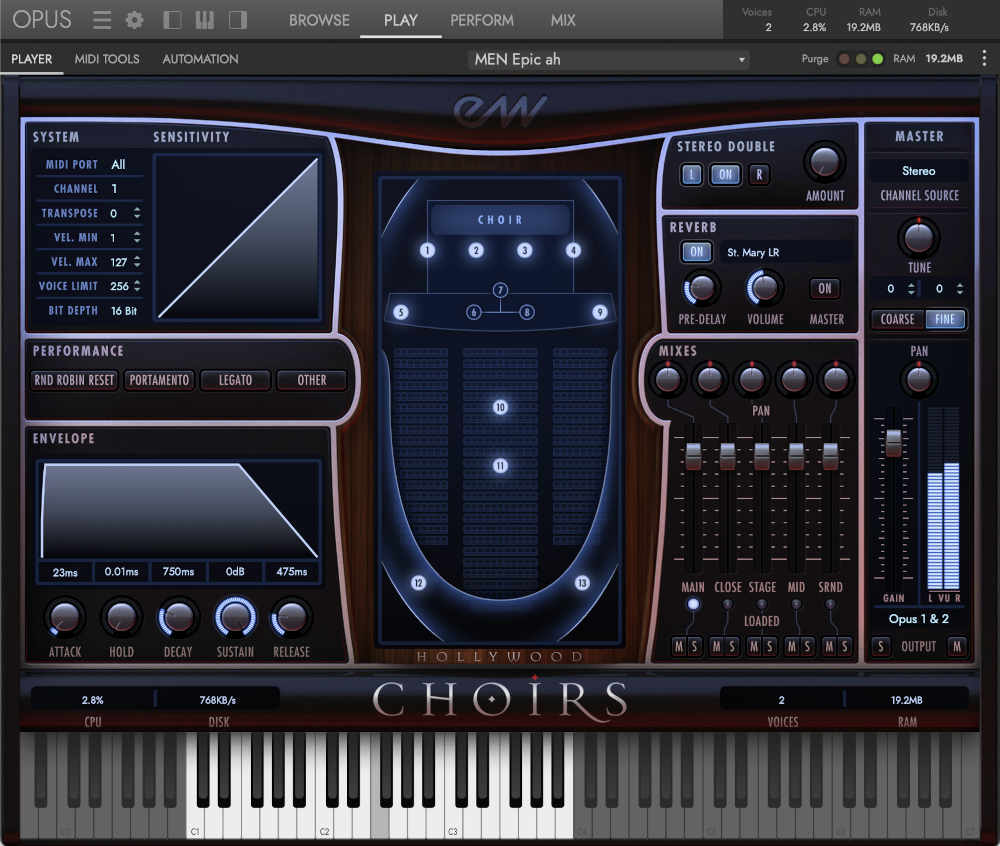Click the PORTAMENTO performance button

pos(159,380)
